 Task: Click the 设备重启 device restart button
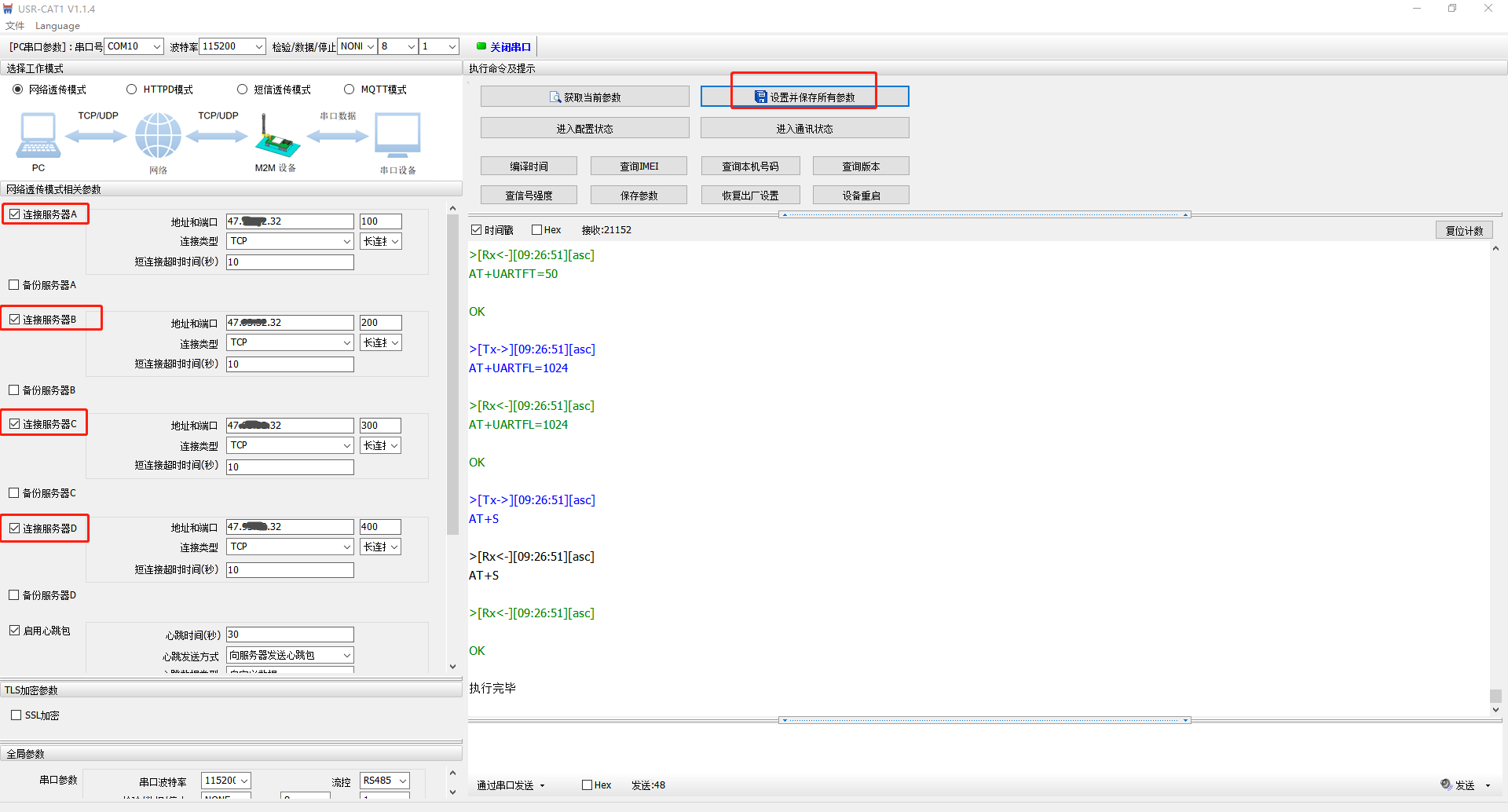861,195
